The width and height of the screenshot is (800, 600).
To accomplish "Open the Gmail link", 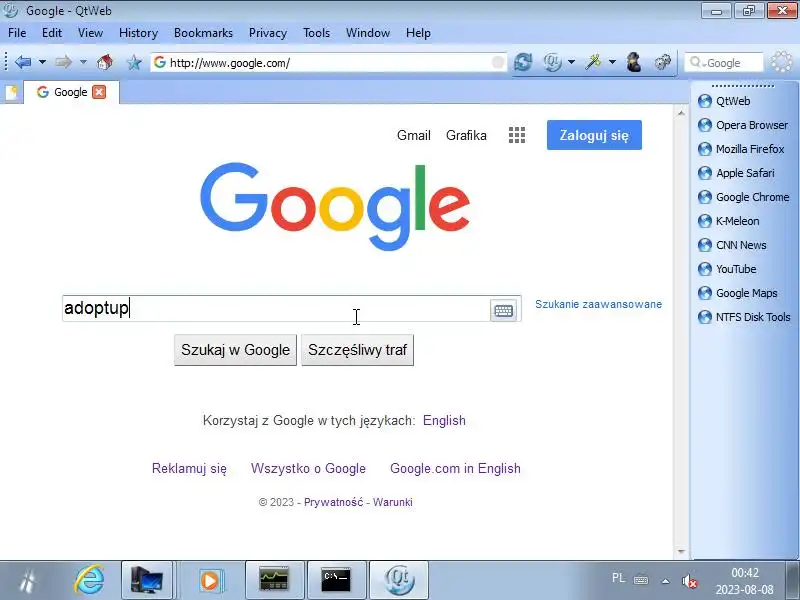I will pyautogui.click(x=414, y=135).
